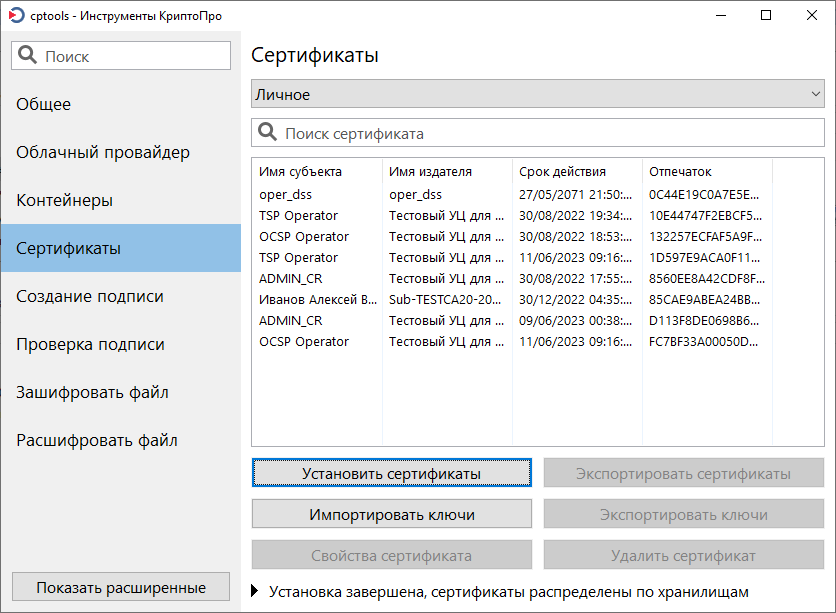Open the Личное certificate store dropdown
This screenshot has height=613, width=836.
tap(538, 94)
